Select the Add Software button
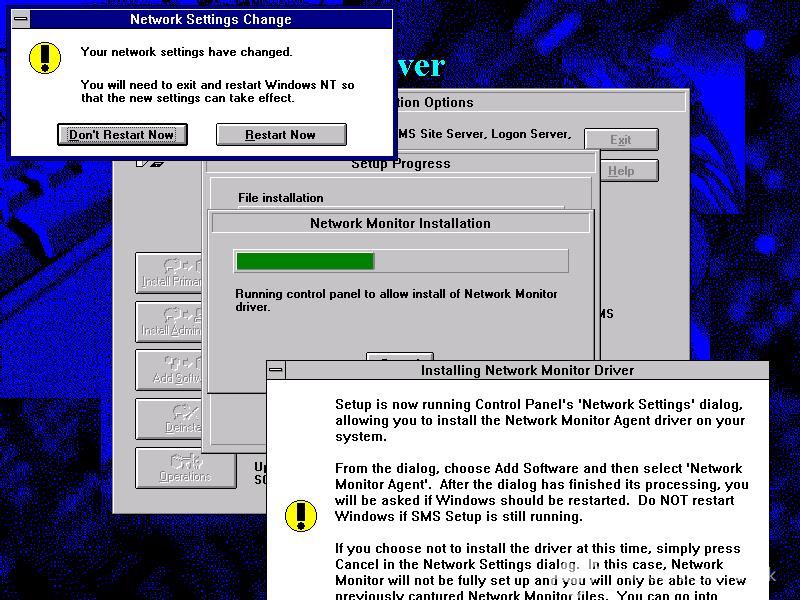800x600 pixels. click(x=169, y=370)
